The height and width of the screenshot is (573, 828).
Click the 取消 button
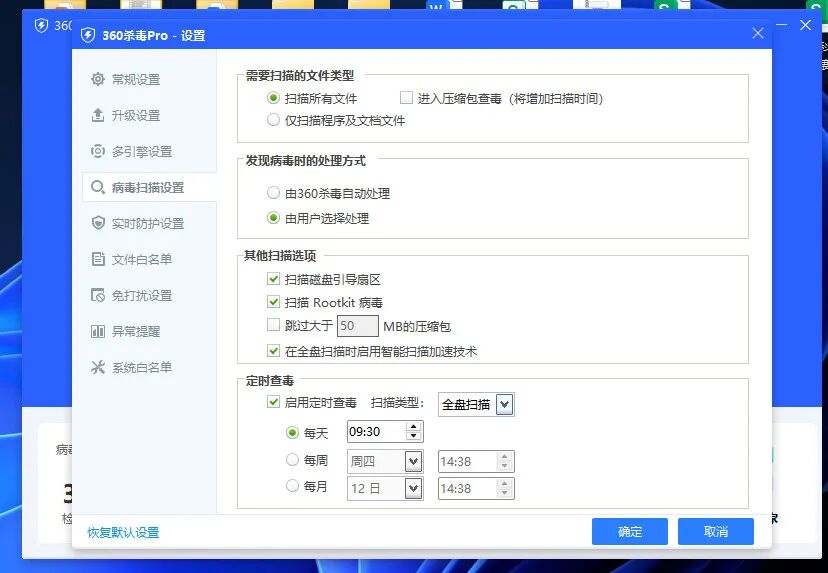(x=716, y=531)
